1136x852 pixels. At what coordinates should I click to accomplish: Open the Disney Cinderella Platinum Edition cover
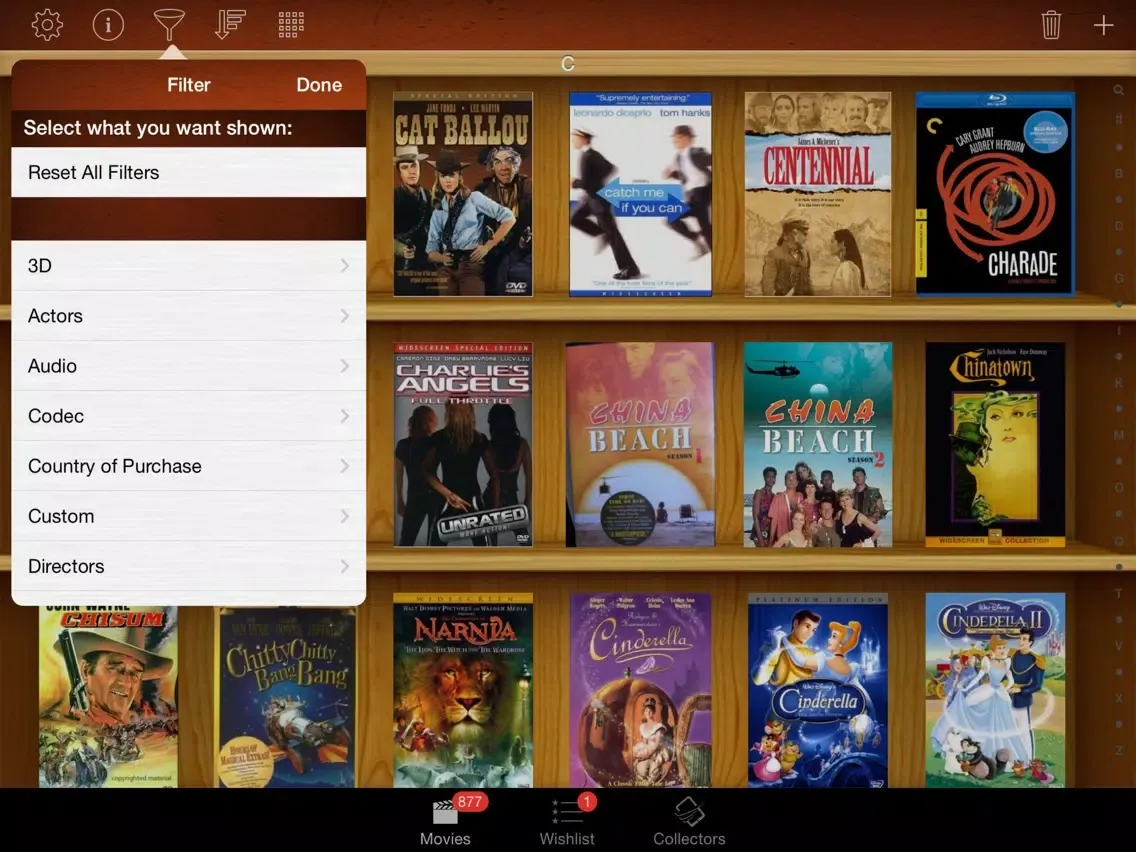point(818,690)
